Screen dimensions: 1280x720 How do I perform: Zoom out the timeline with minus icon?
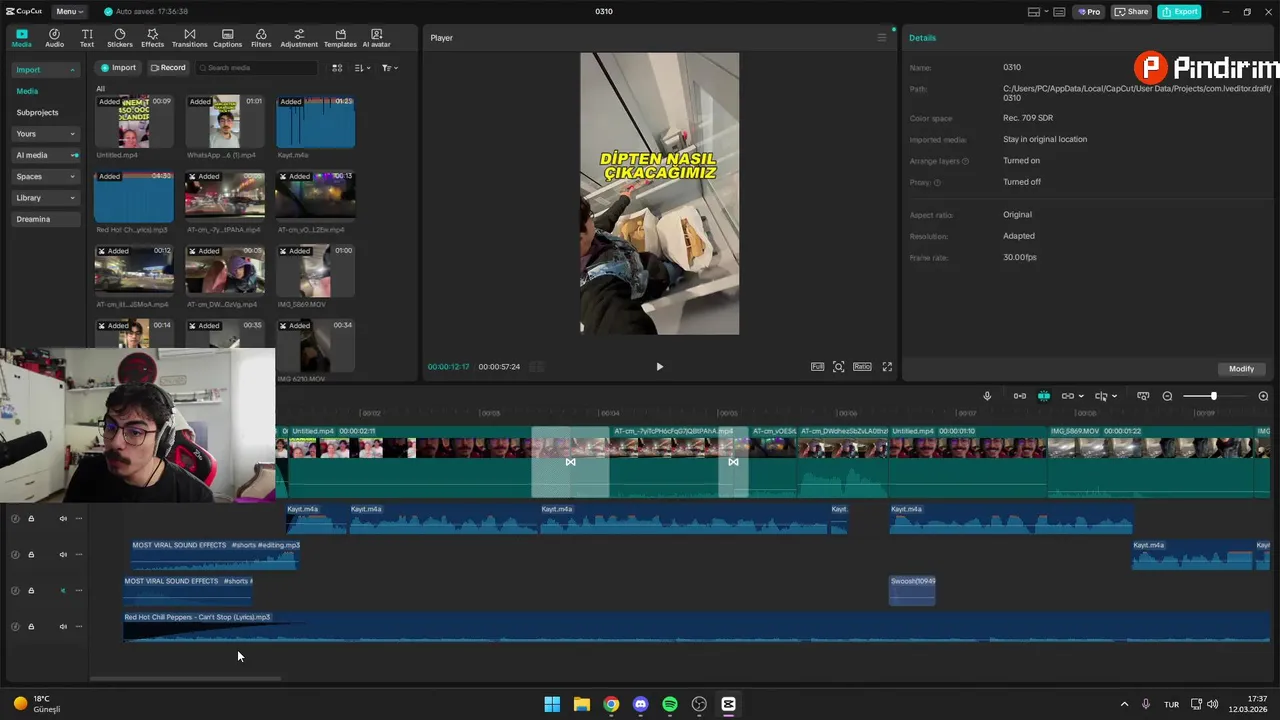pos(1167,396)
